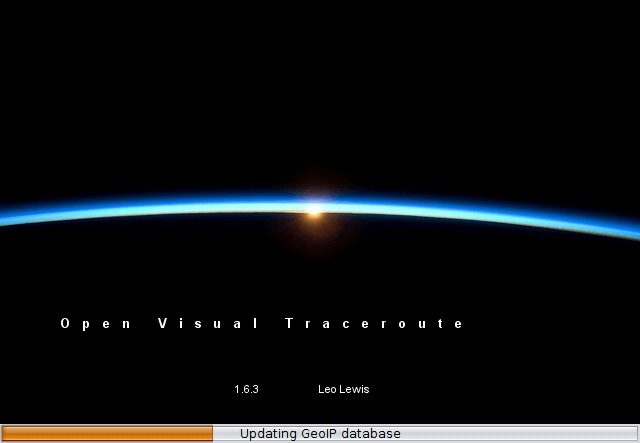This screenshot has width=640, height=443.
Task: Click the unfilled right part of progress bar
Action: pos(520,433)
